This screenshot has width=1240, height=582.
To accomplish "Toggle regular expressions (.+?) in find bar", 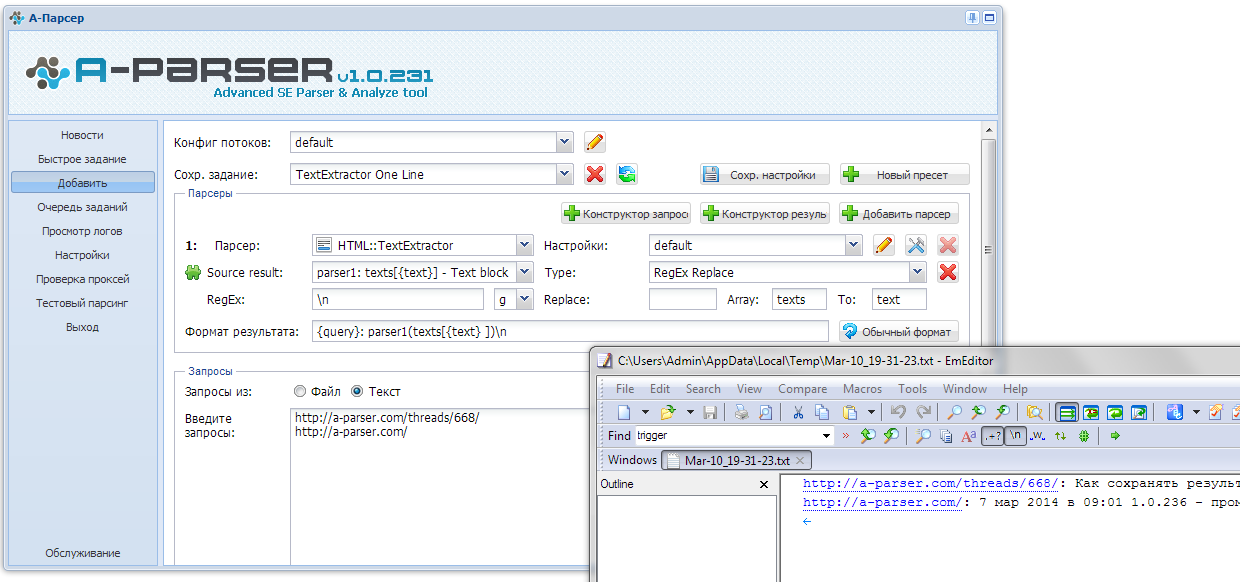I will pyautogui.click(x=993, y=436).
